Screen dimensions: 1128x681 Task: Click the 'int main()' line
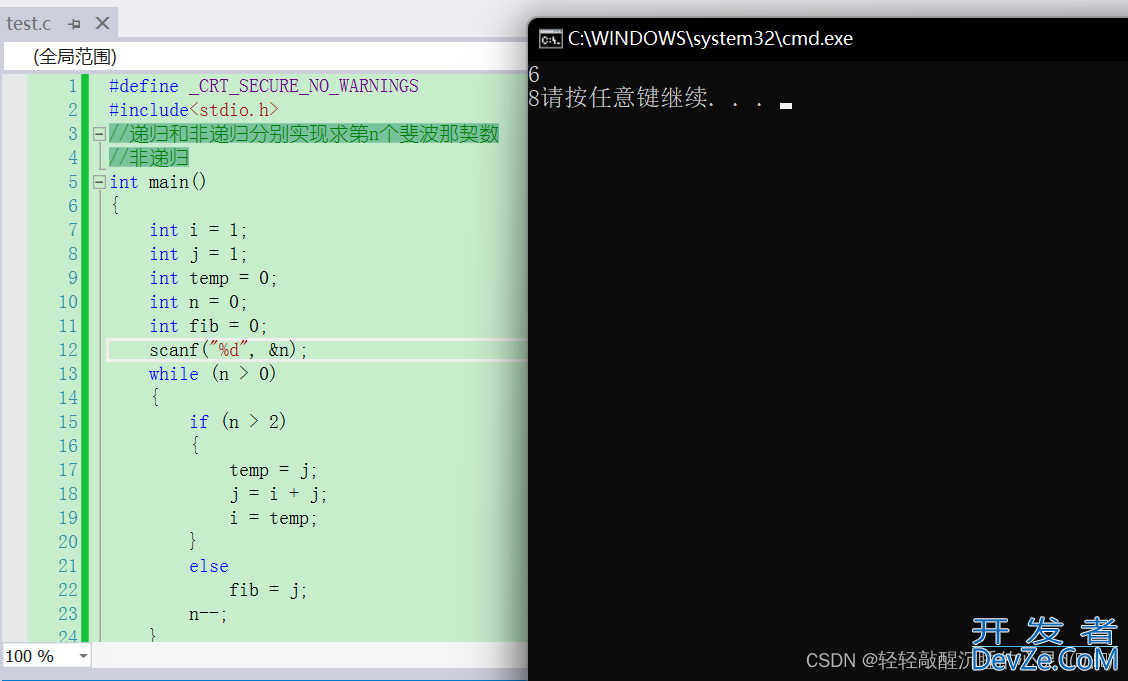[x=158, y=182]
